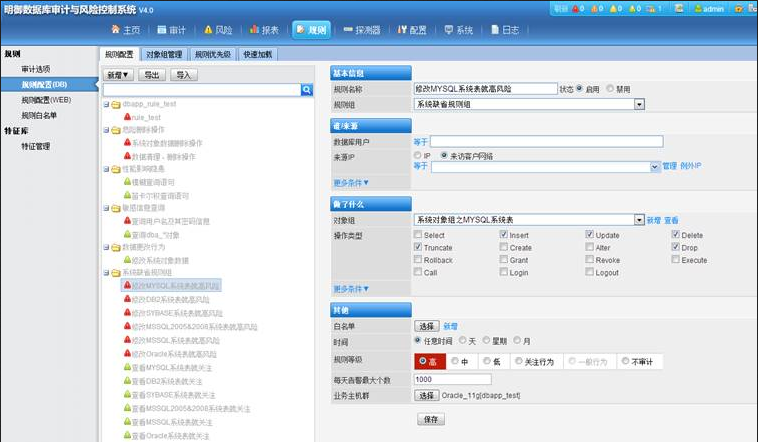Click green icon of 查看DB2系统表就关注
The image size is (758, 442).
(127, 381)
